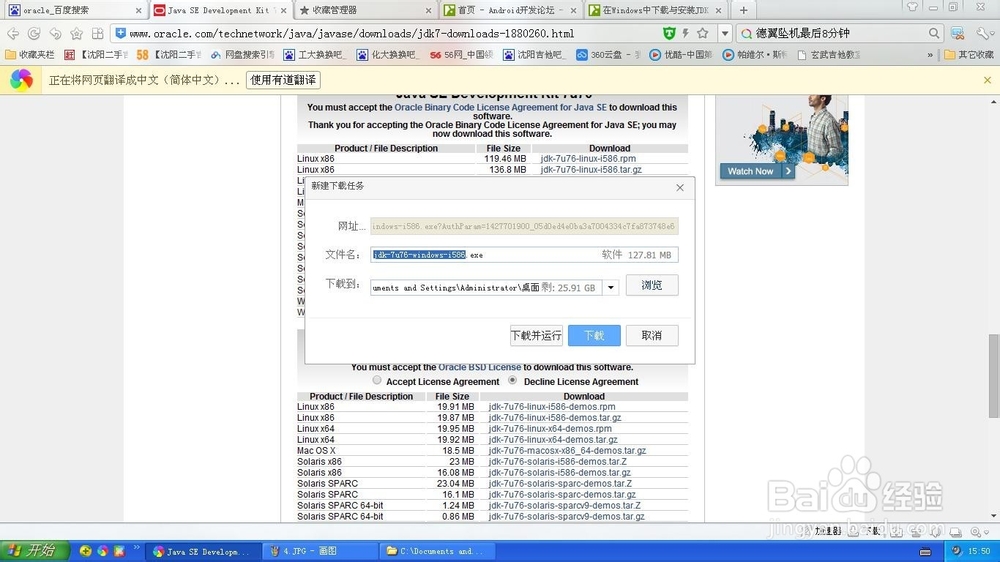Switch to oracle_百度搜索 tab

point(74,10)
